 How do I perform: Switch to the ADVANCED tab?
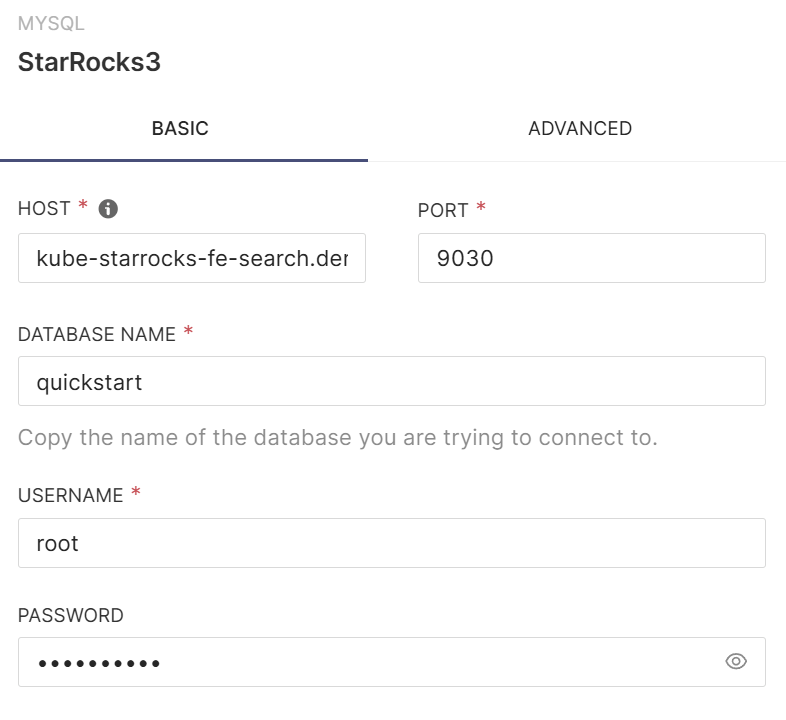coord(580,129)
